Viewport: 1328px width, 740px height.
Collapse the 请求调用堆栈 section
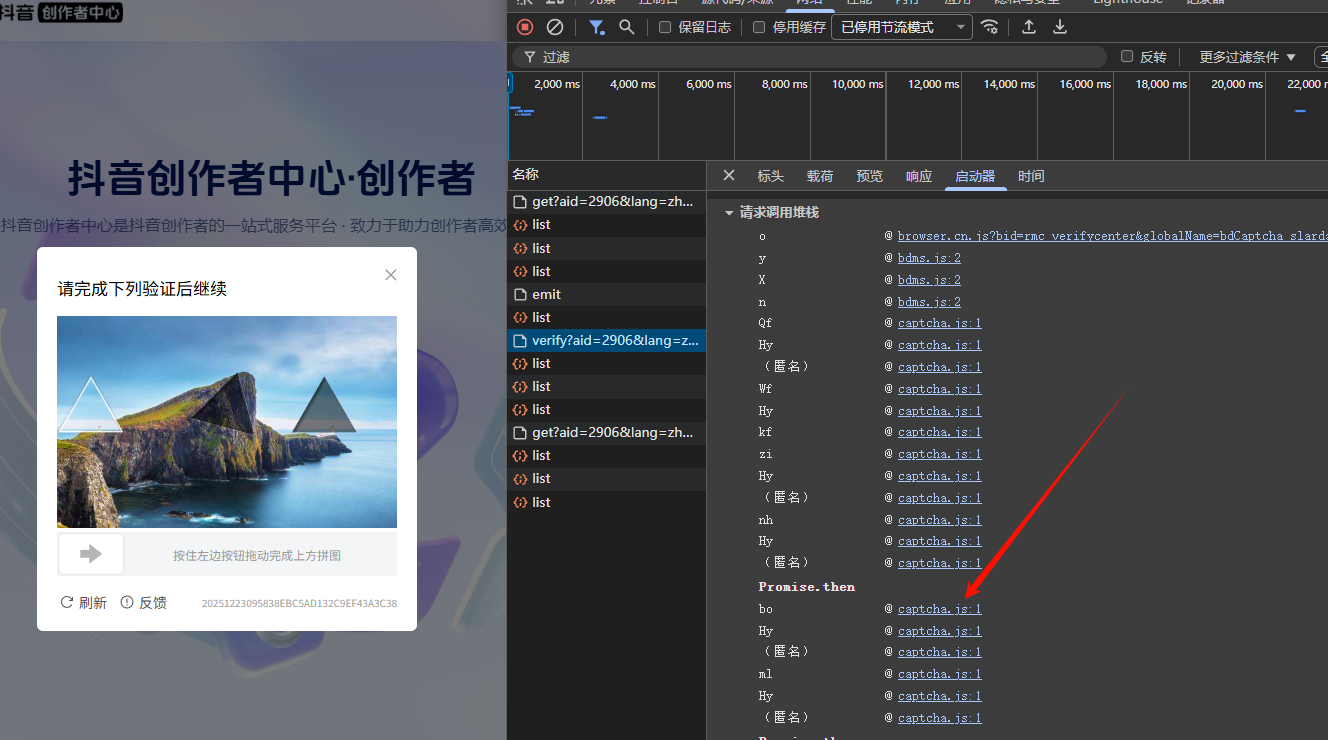(x=728, y=213)
